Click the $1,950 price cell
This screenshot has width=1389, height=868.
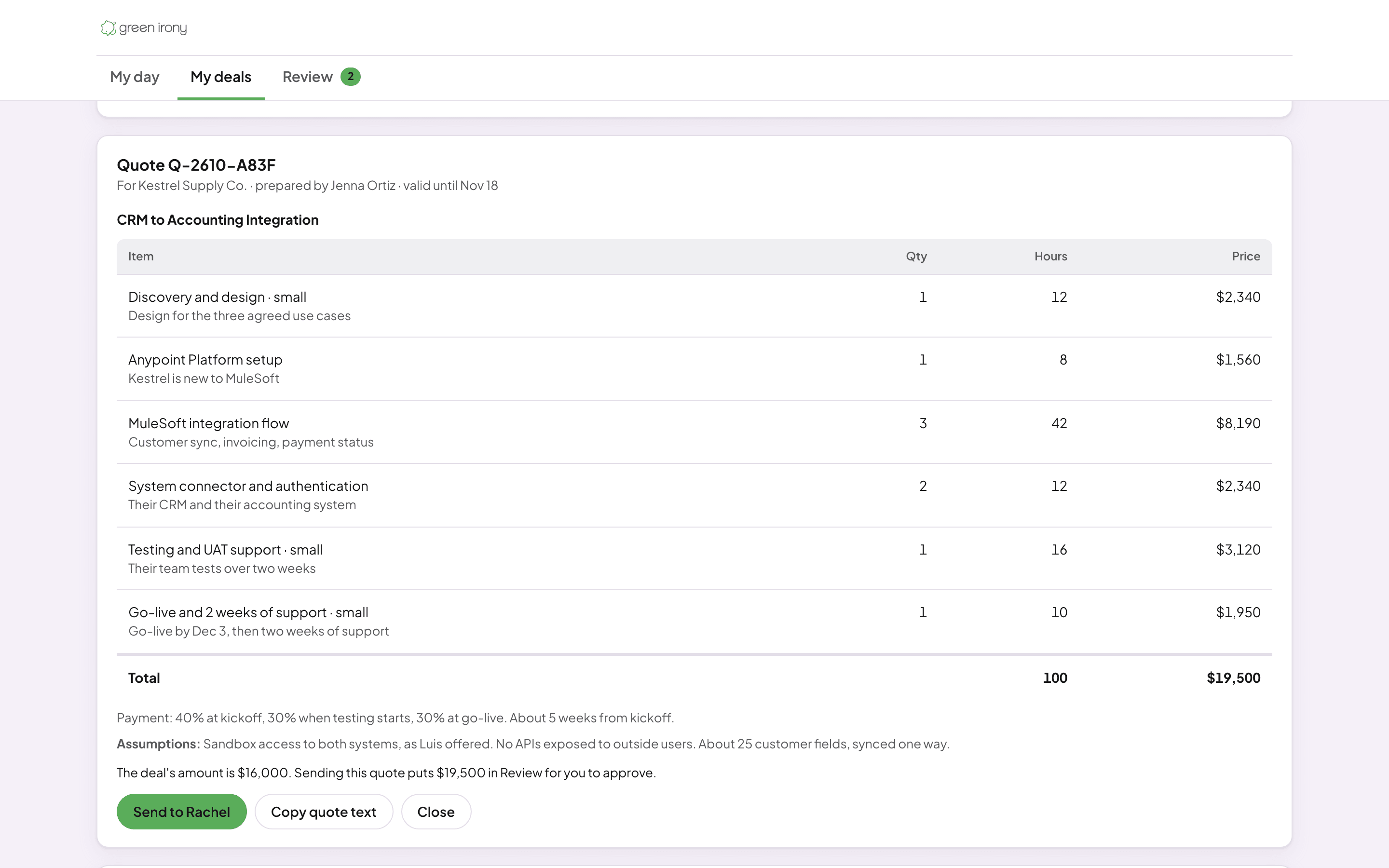click(1238, 612)
